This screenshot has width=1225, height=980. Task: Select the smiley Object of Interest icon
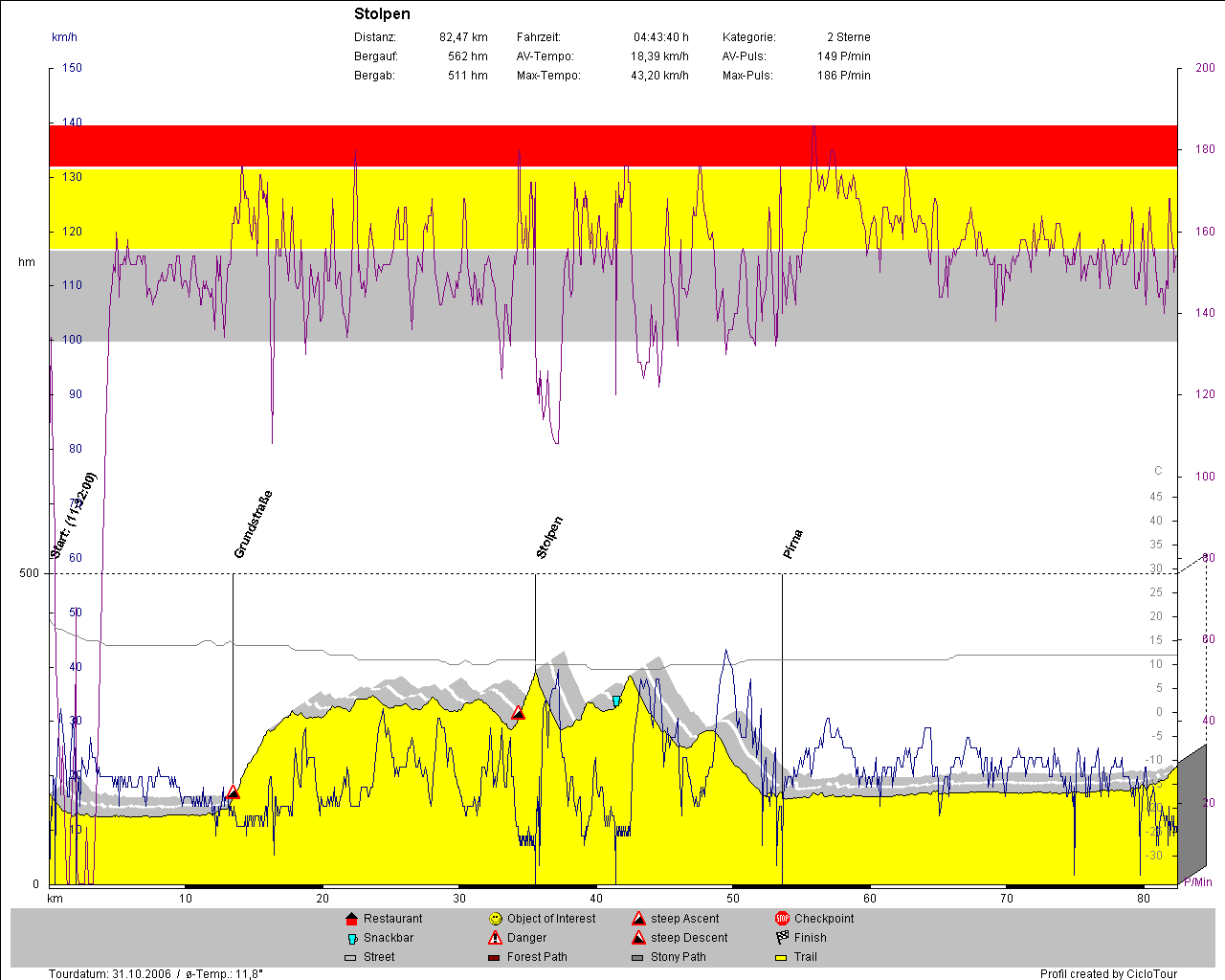tap(495, 919)
